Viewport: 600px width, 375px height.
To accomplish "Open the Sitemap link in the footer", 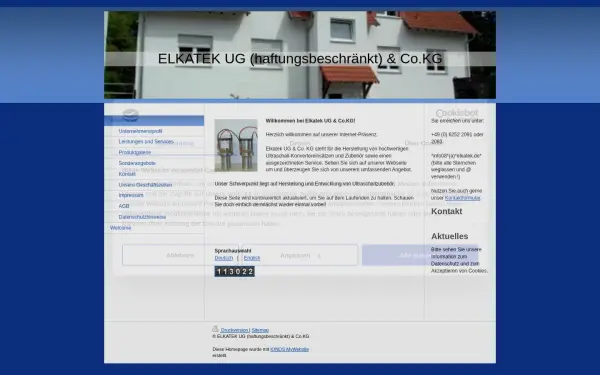I will pos(260,330).
